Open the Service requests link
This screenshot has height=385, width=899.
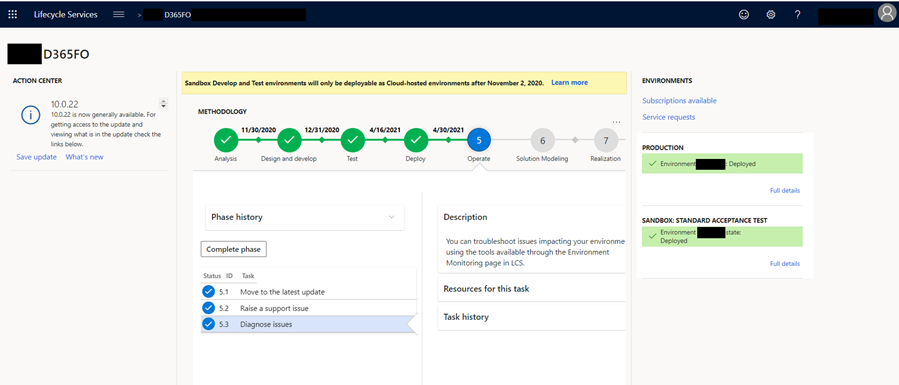click(669, 117)
